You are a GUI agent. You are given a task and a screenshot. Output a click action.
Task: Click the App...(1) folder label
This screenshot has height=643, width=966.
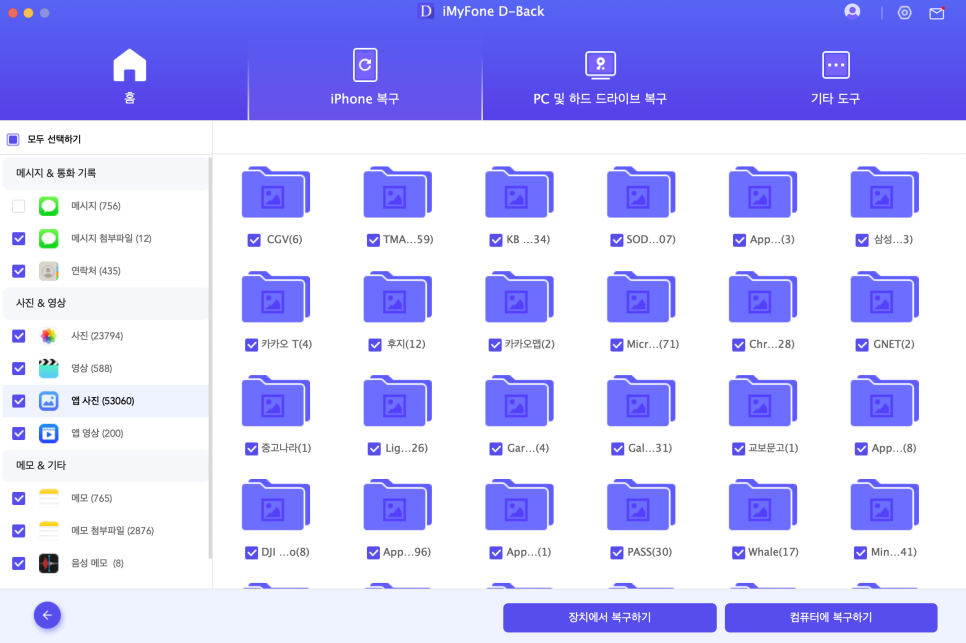pos(529,552)
